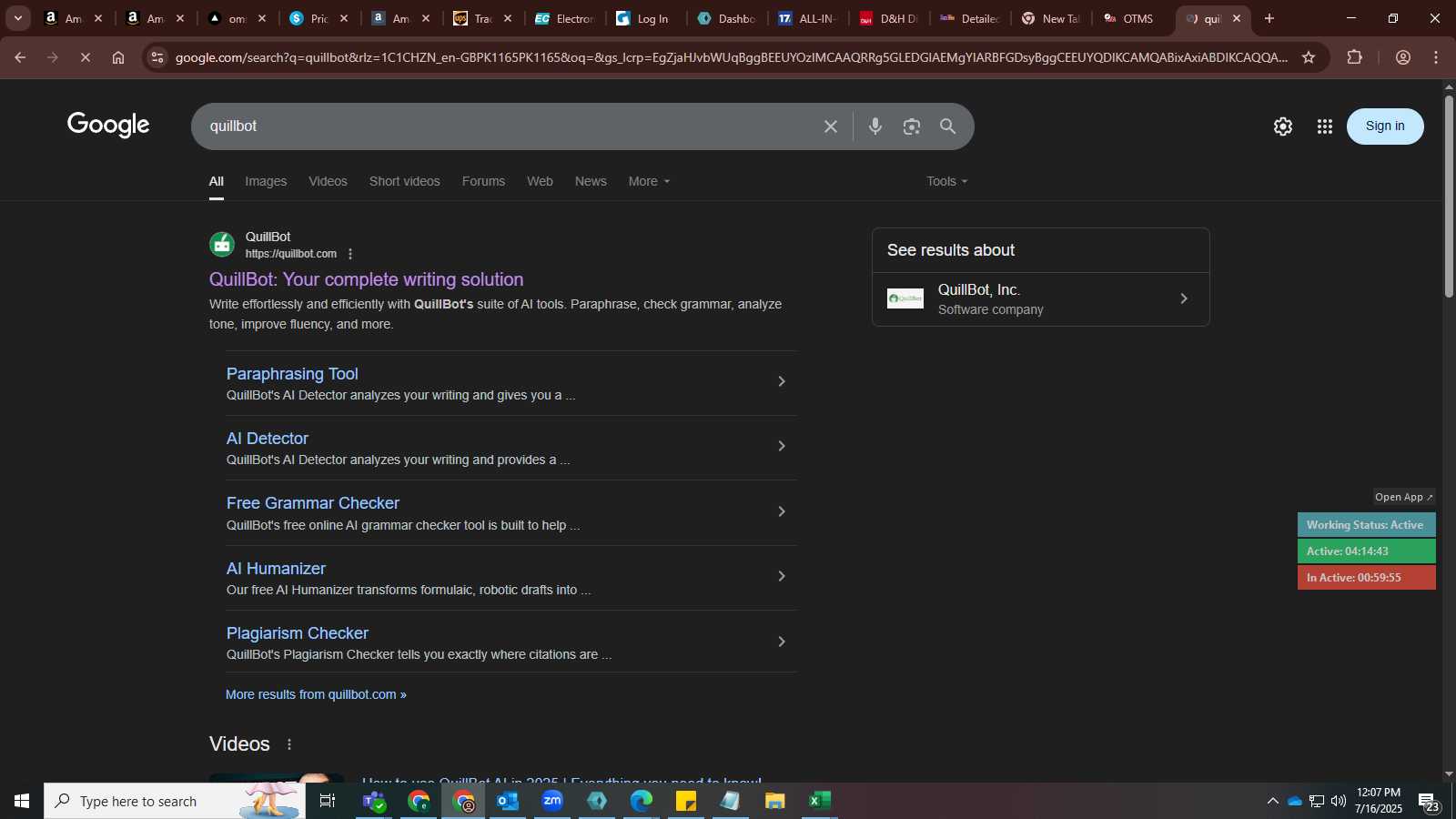Open the notification center icon

click(x=1429, y=802)
